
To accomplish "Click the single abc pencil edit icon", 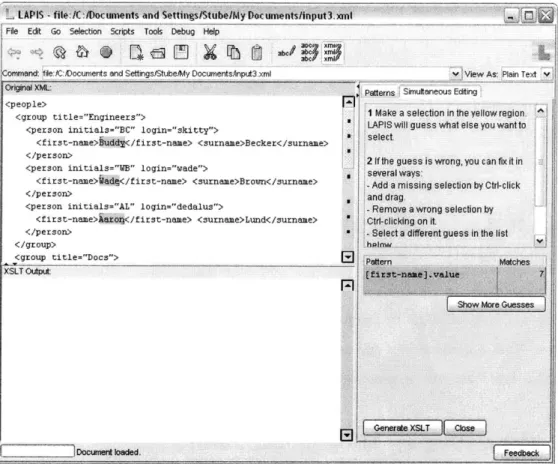I will point(287,52).
